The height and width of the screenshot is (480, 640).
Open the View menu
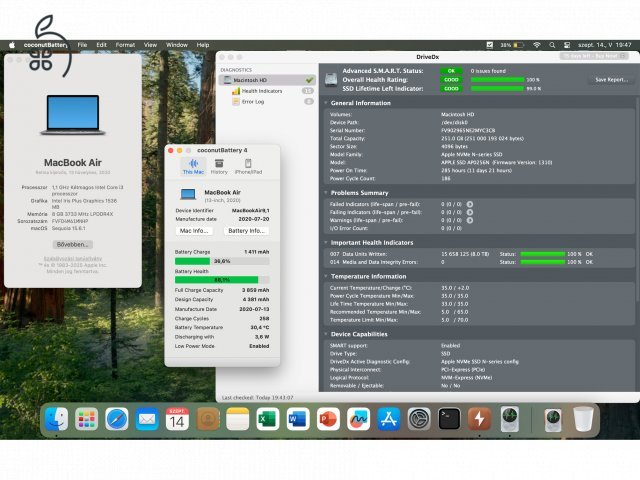[x=150, y=45]
